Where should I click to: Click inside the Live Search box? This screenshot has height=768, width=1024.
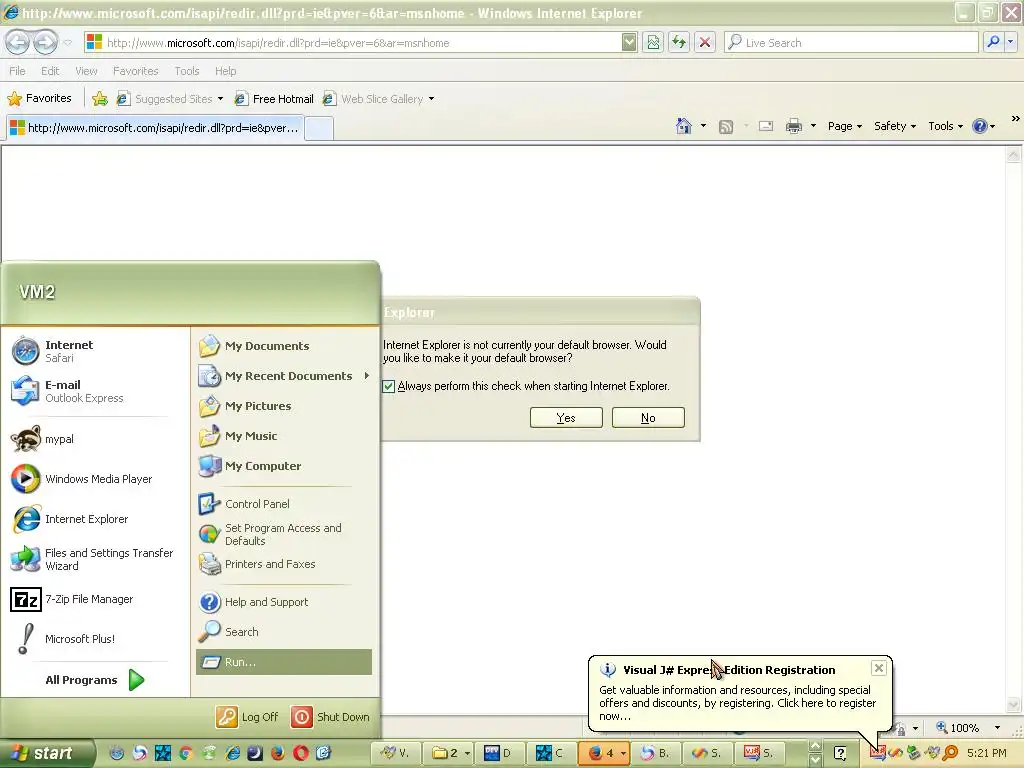851,42
